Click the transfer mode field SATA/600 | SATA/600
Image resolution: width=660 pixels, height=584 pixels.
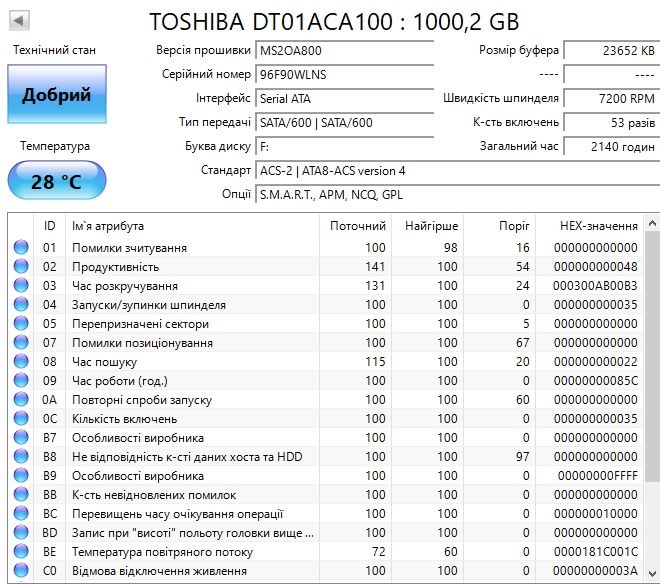point(344,123)
